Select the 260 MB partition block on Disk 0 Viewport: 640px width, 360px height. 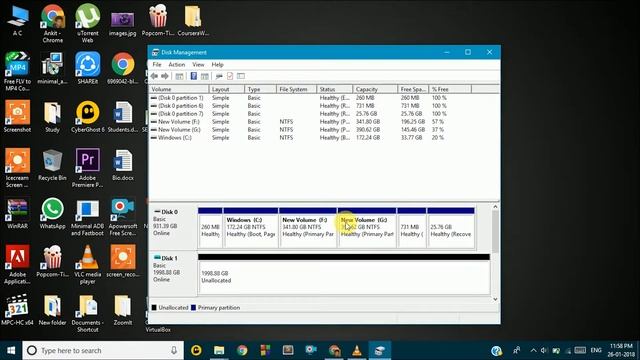click(210, 227)
